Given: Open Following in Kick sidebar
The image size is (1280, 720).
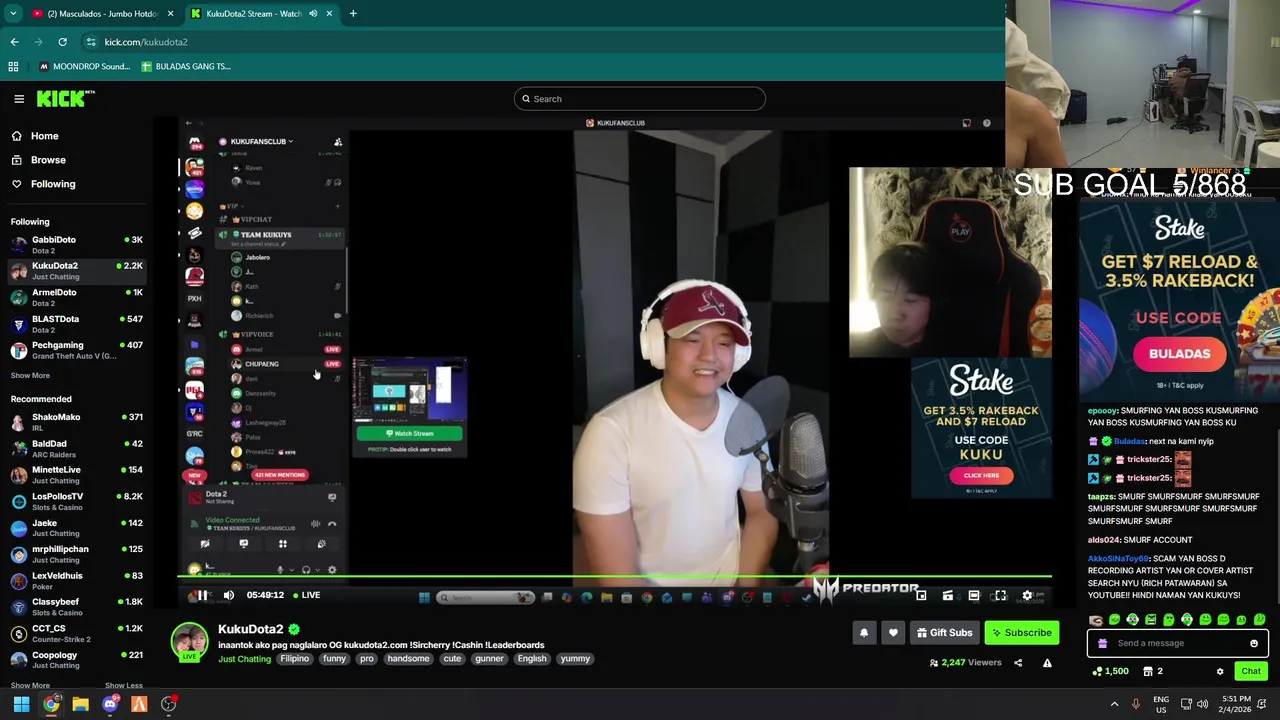Looking at the screenshot, I should click(x=53, y=184).
